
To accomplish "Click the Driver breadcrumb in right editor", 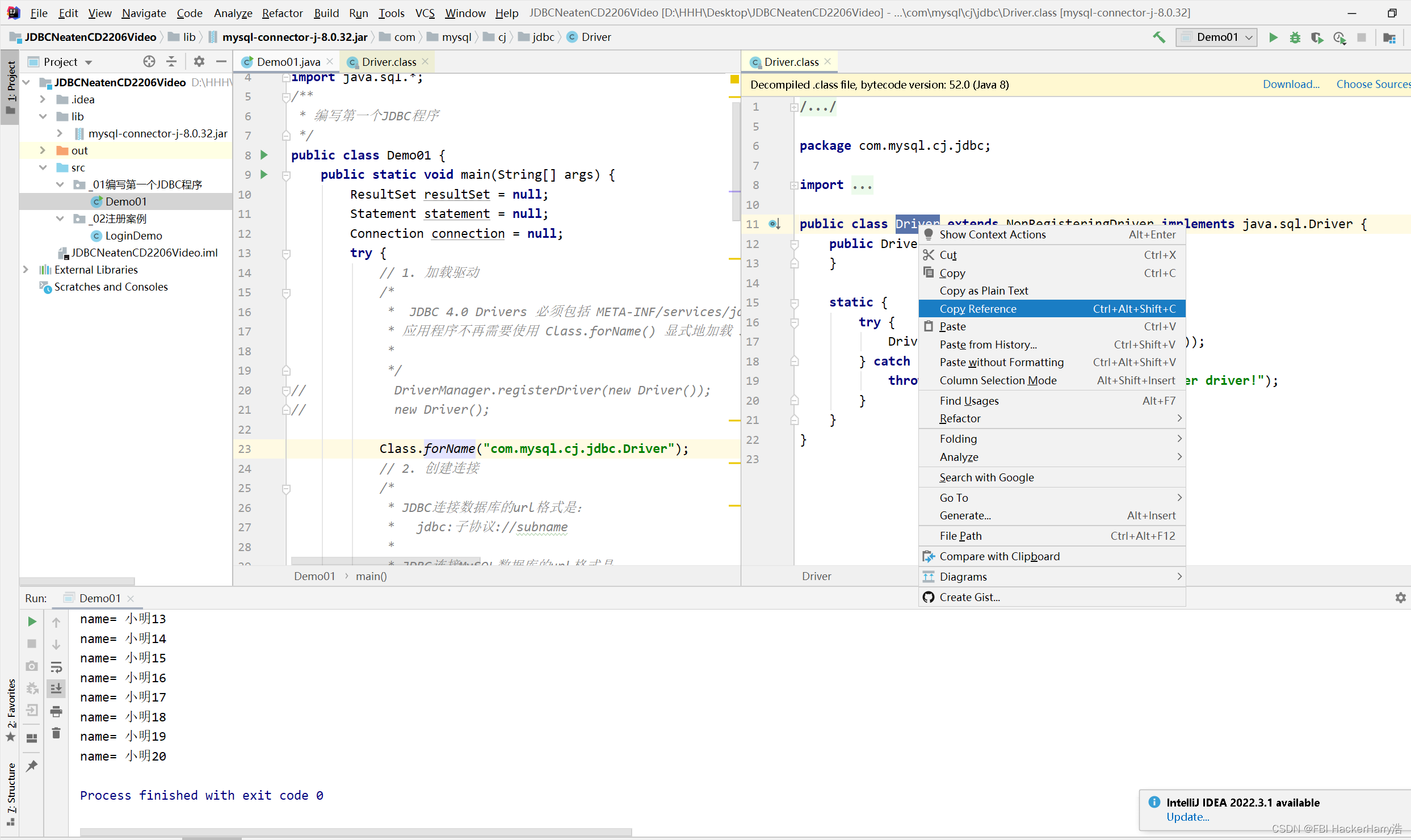I will pos(816,576).
